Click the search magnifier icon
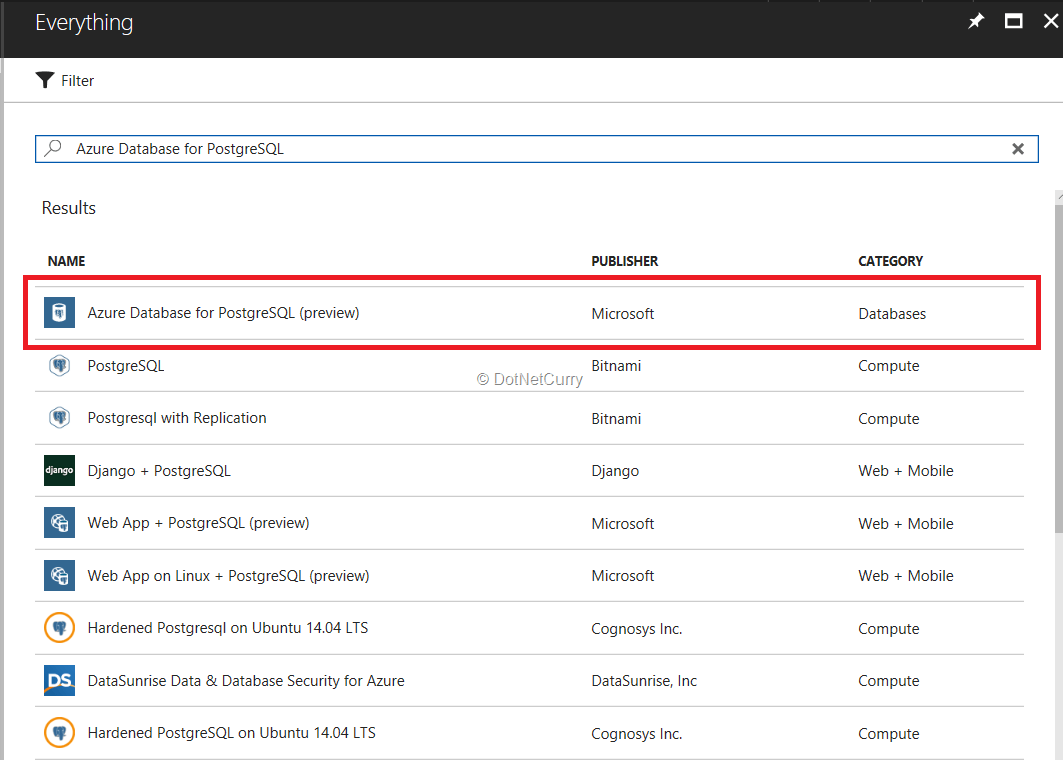 (53, 148)
